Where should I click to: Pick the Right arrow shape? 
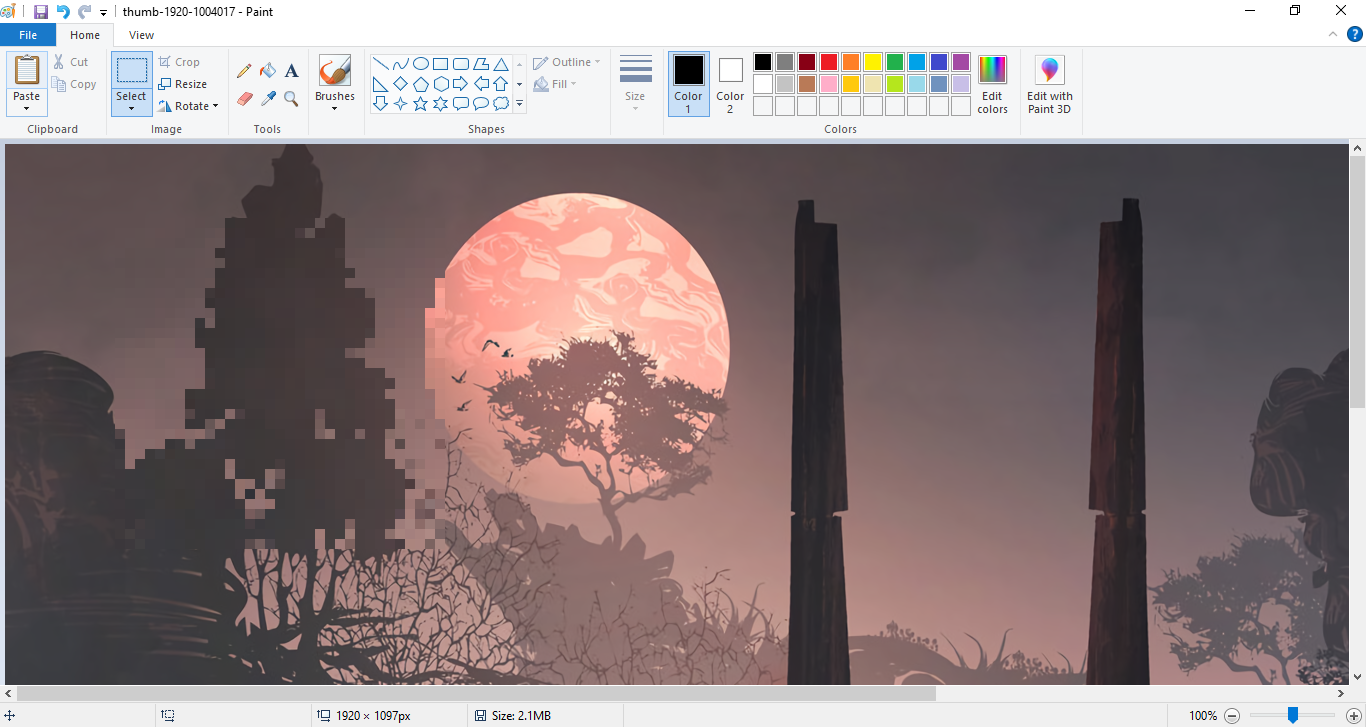[461, 84]
